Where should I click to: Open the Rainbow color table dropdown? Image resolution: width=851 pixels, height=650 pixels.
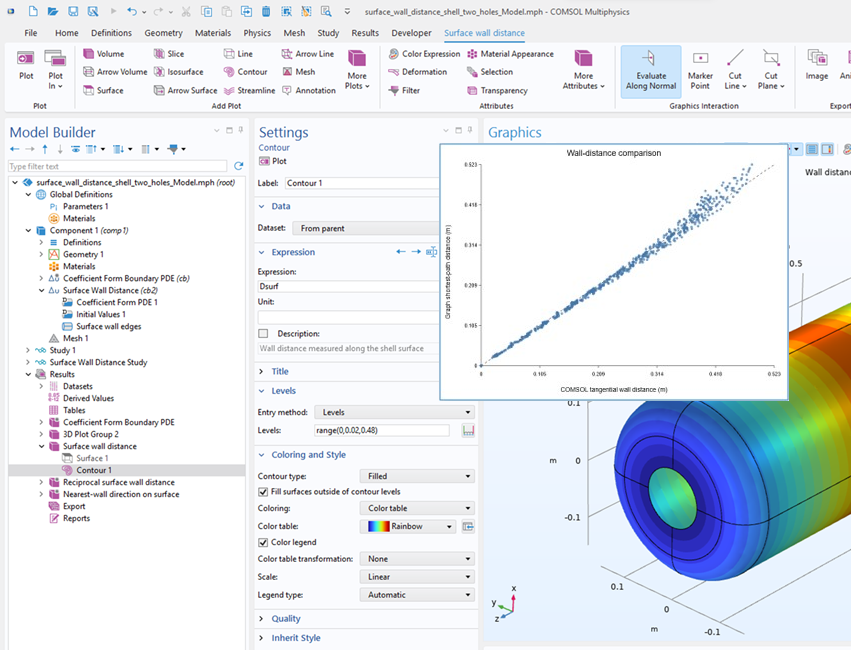coord(408,526)
